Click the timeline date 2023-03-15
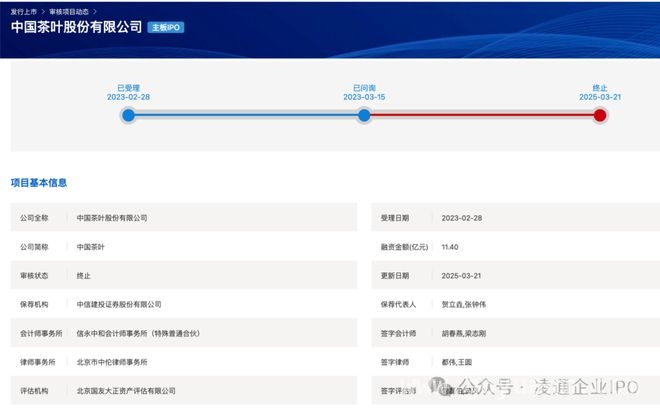The width and height of the screenshot is (660, 414). [364, 97]
